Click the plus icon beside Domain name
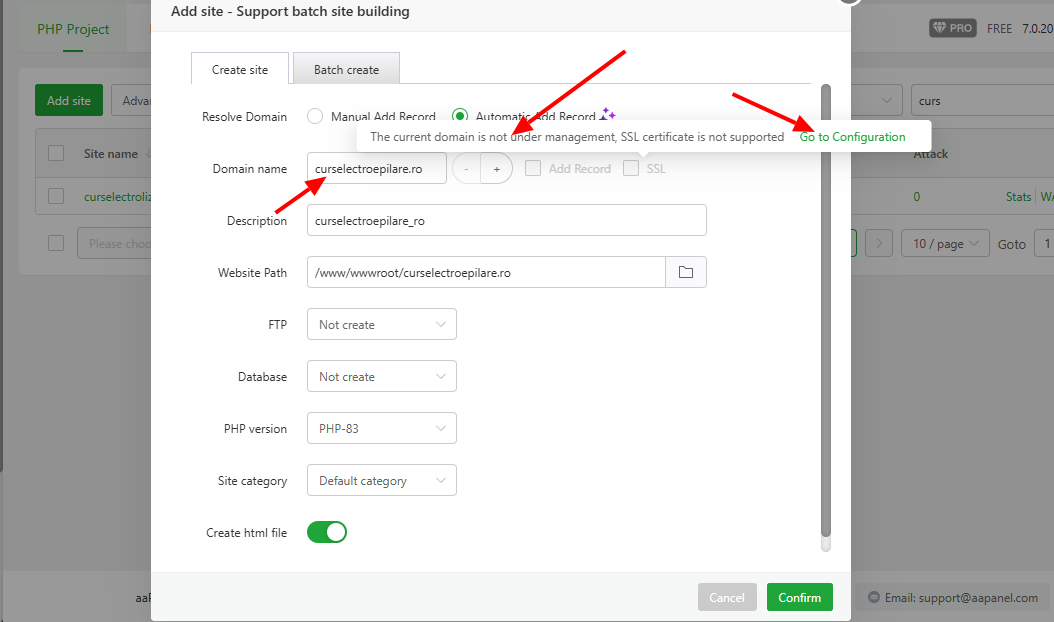The image size is (1054, 622). 496,169
